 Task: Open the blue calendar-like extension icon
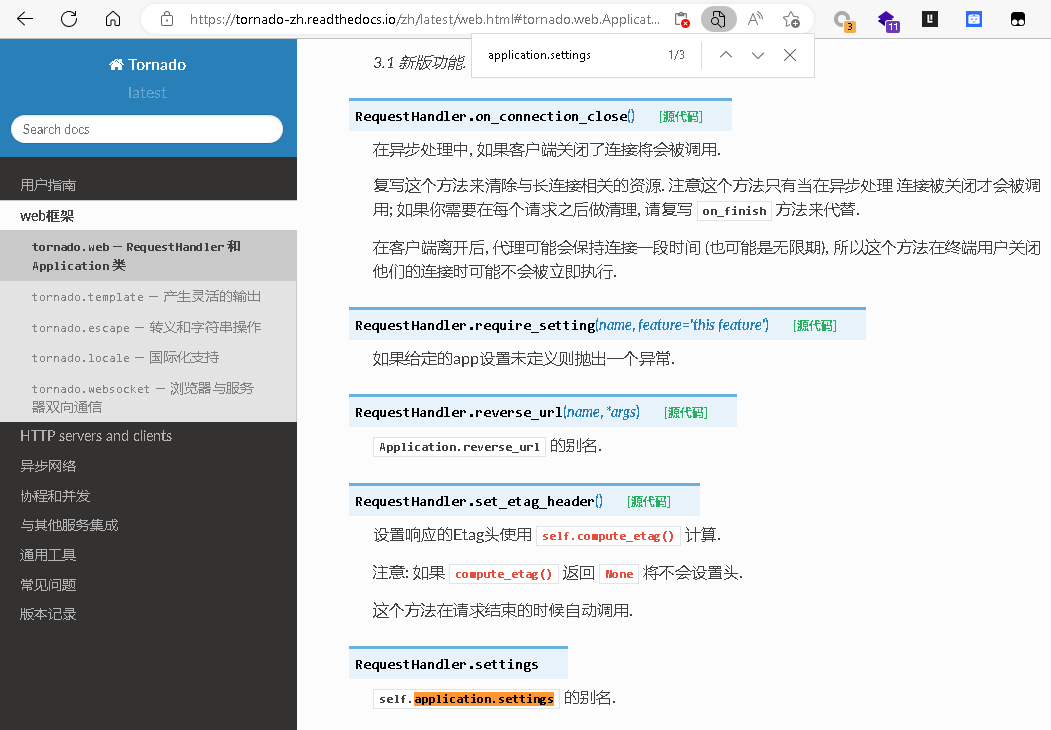tap(974, 19)
